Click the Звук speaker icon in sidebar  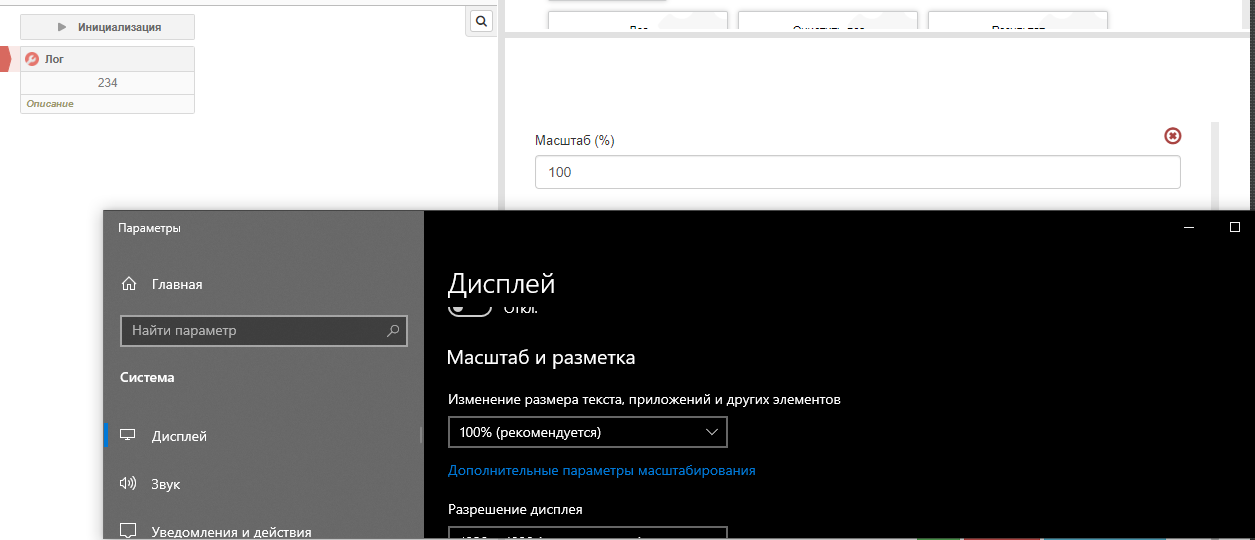(128, 484)
